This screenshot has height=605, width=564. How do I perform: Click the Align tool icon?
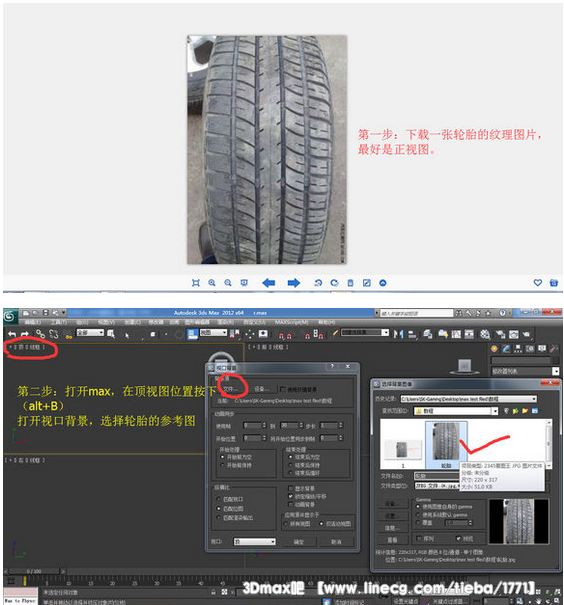[x=412, y=334]
